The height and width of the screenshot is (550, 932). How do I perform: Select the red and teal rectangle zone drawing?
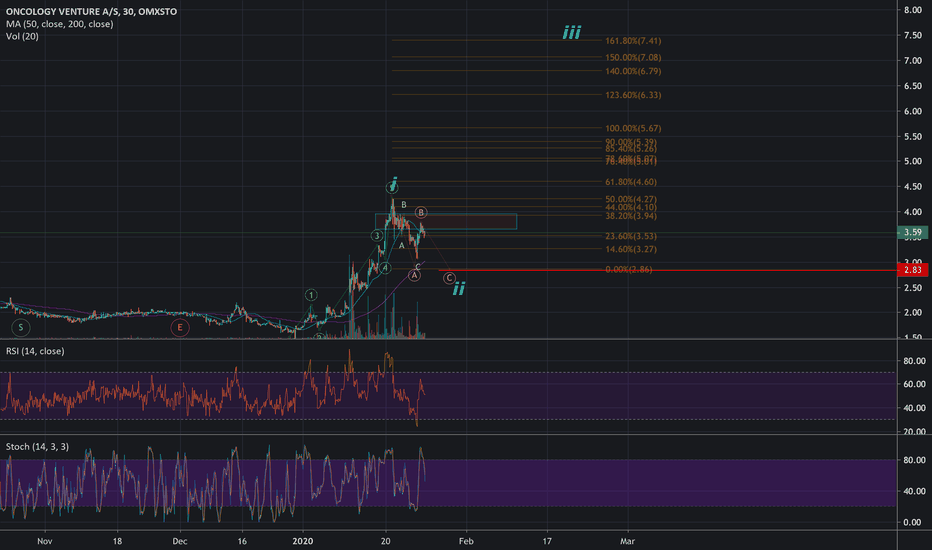coord(446,222)
